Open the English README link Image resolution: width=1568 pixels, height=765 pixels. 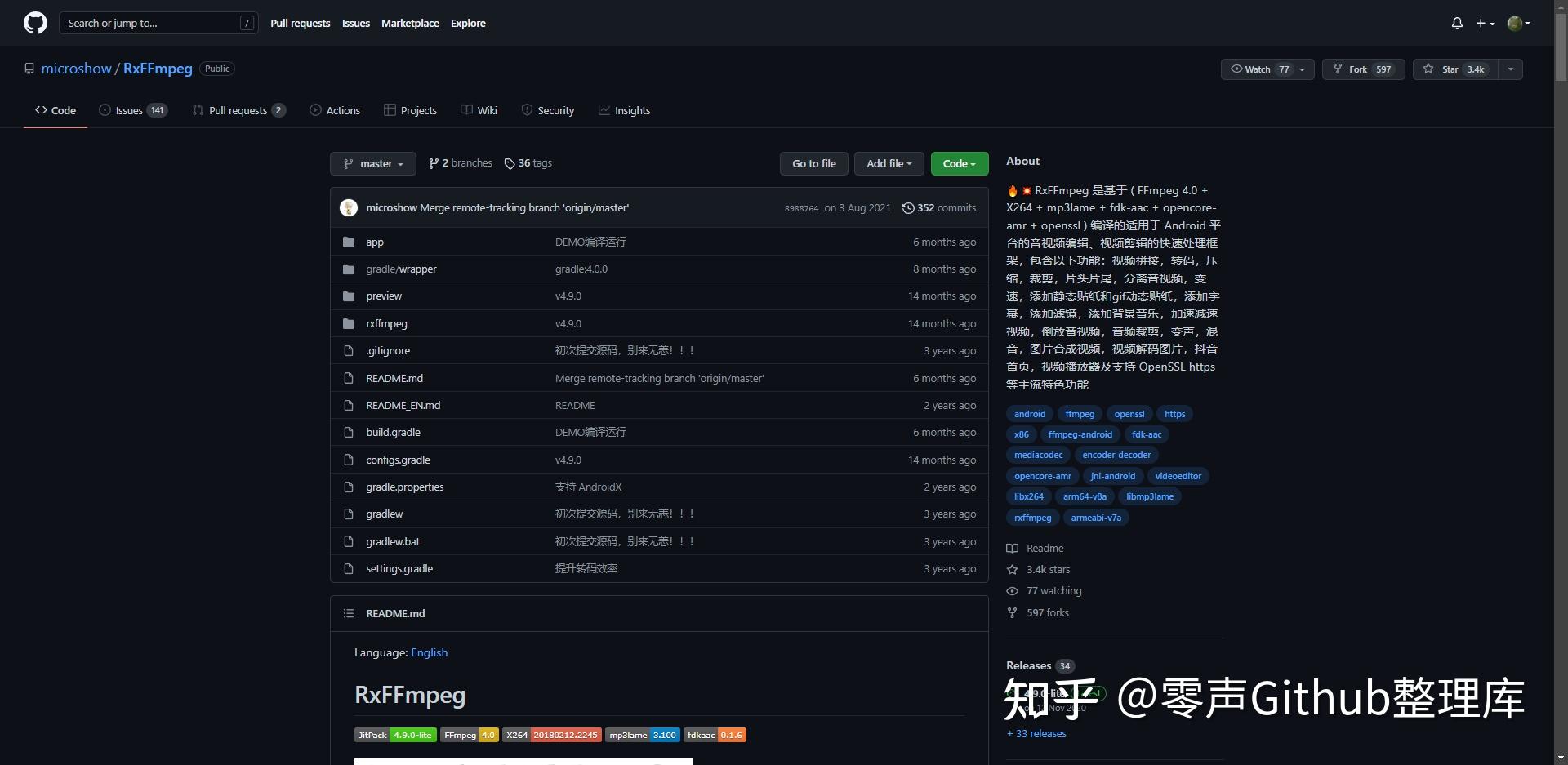429,652
